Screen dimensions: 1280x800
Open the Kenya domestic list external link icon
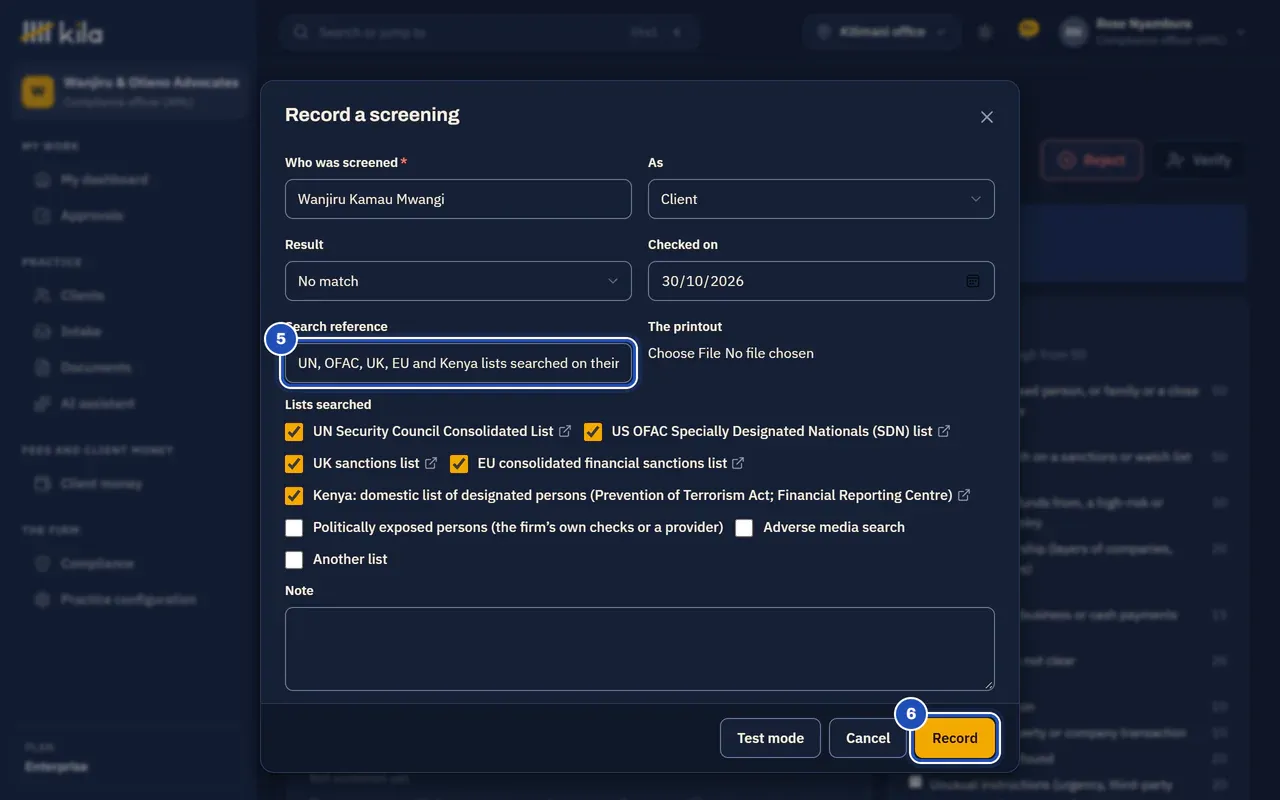964,495
